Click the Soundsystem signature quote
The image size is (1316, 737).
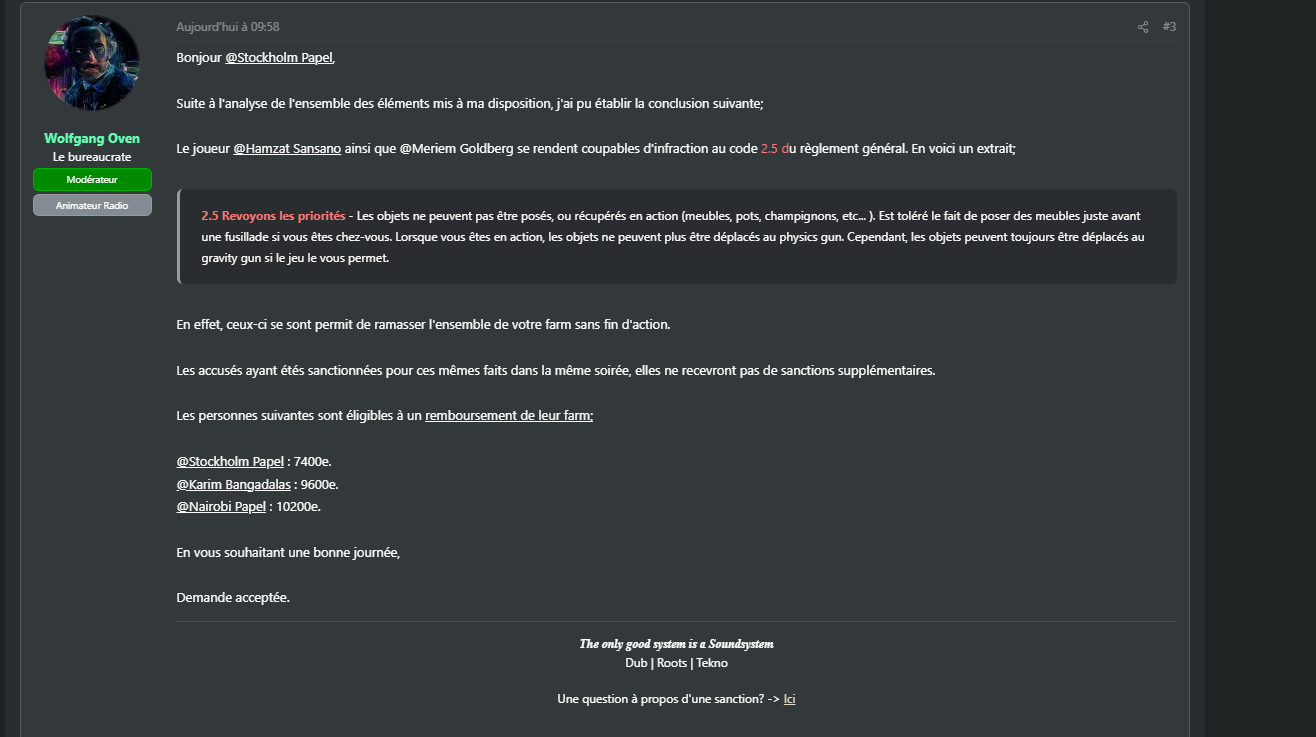click(x=676, y=644)
